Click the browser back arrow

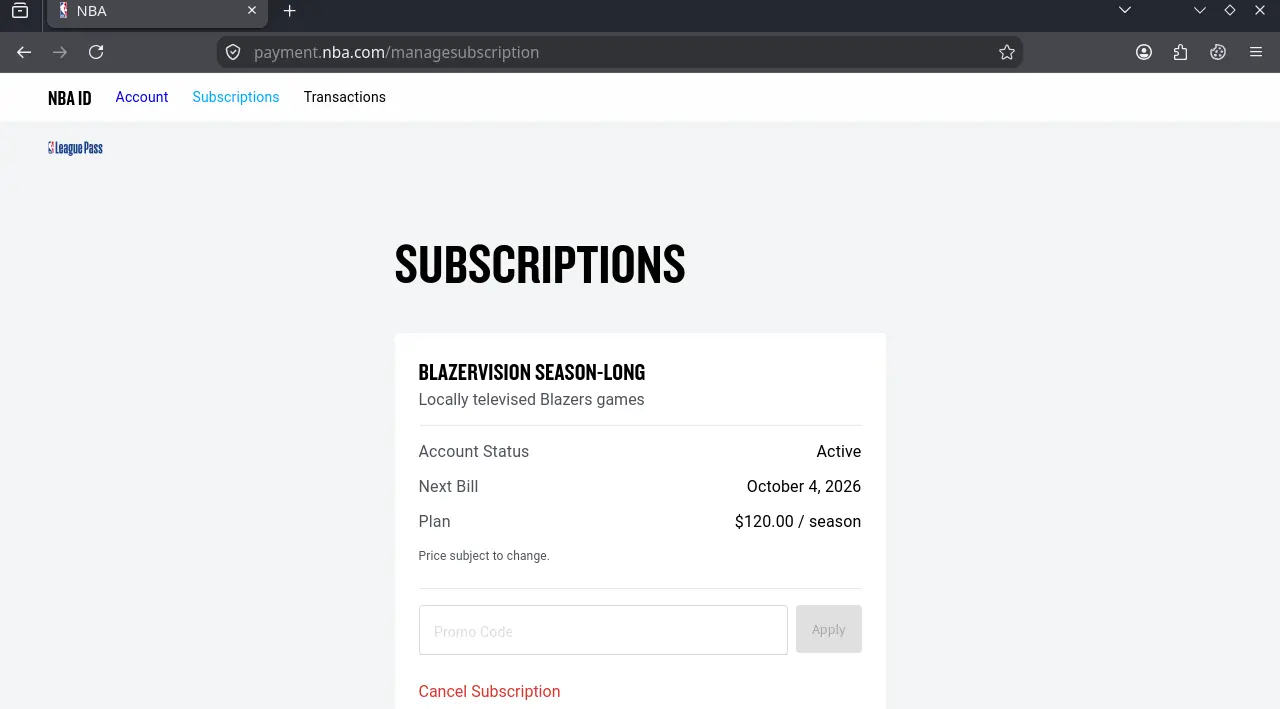click(x=24, y=52)
